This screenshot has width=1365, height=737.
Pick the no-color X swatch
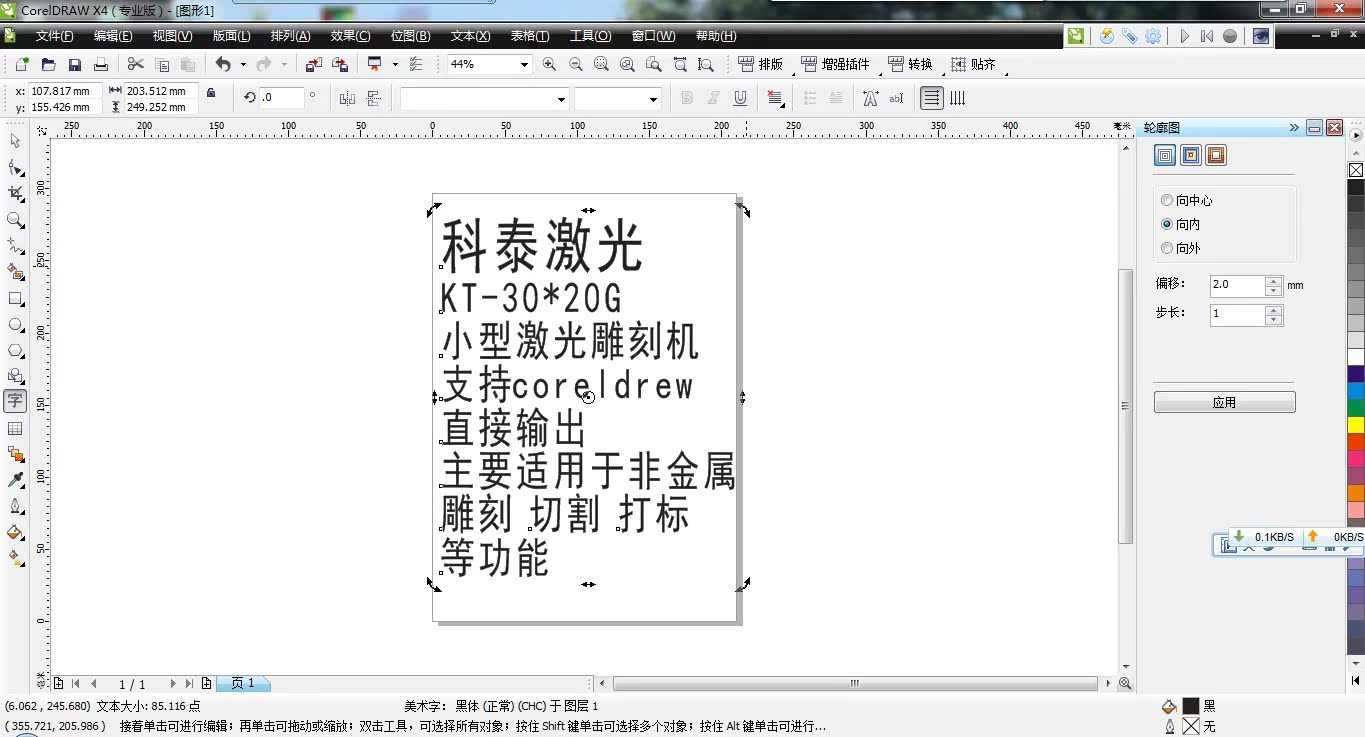(1356, 170)
